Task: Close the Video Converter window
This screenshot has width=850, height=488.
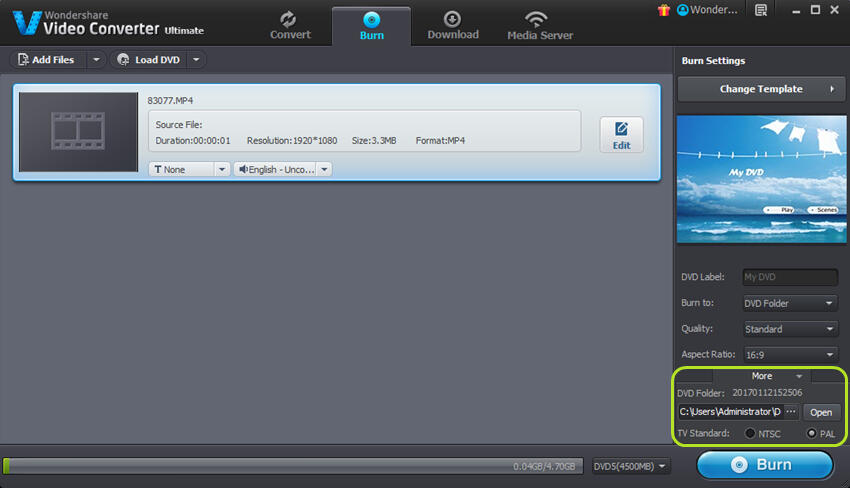Action: 835,10
